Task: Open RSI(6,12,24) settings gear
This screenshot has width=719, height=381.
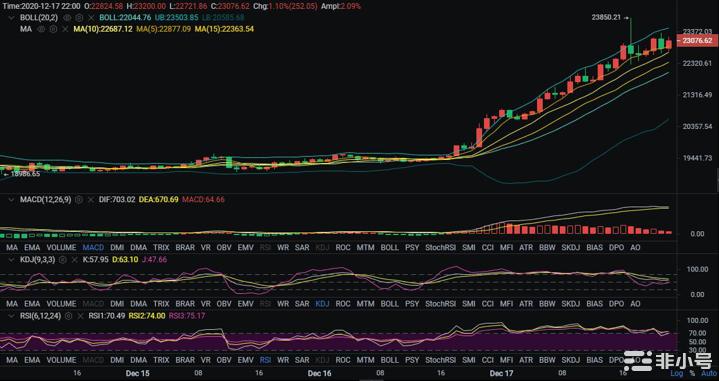Action: coord(69,316)
